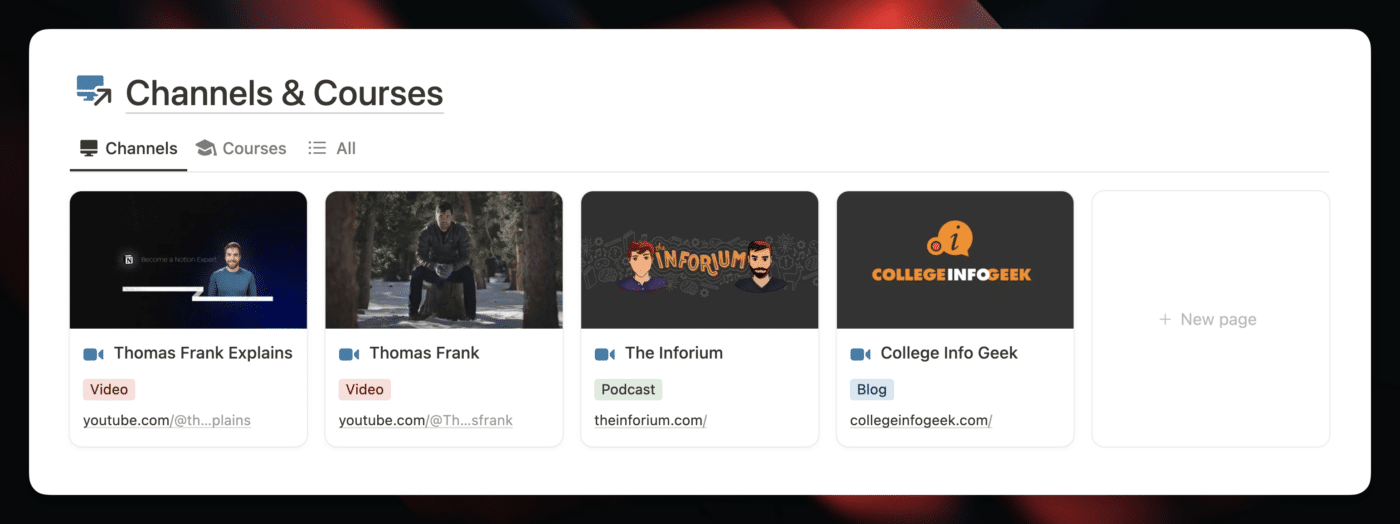Click the Blue Blog tag
The width and height of the screenshot is (1400, 524).
pos(871,389)
